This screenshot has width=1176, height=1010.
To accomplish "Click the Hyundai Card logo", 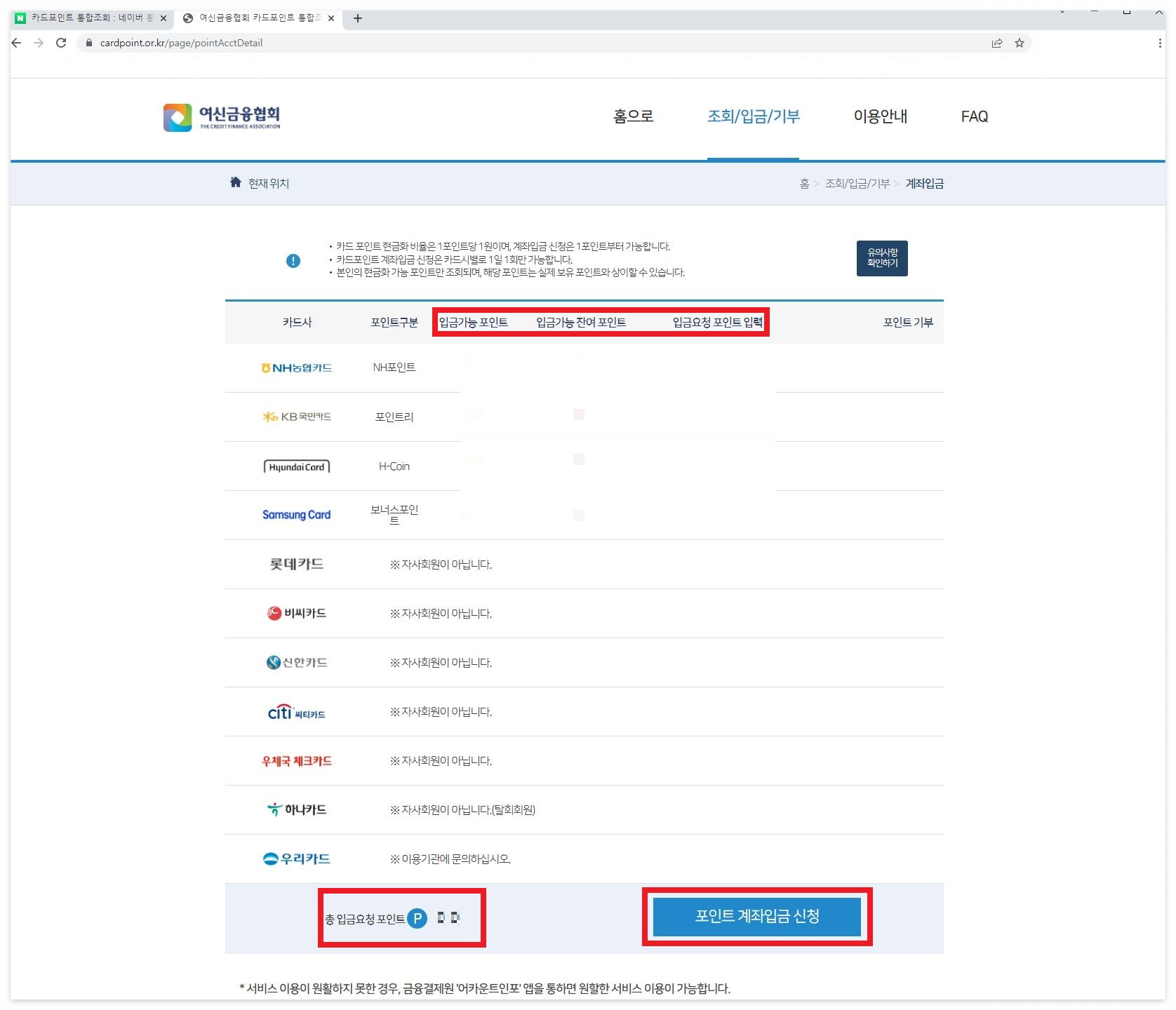I will [297, 466].
